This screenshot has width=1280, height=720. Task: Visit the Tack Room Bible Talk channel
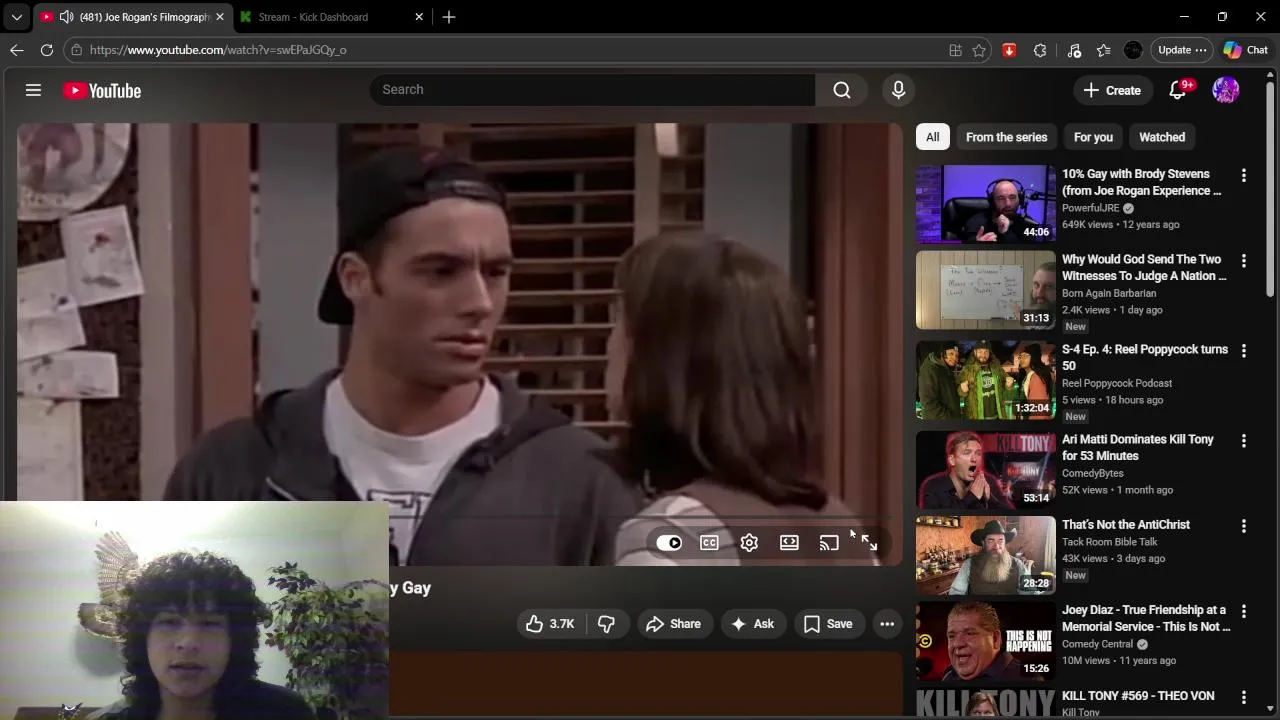click(1110, 542)
